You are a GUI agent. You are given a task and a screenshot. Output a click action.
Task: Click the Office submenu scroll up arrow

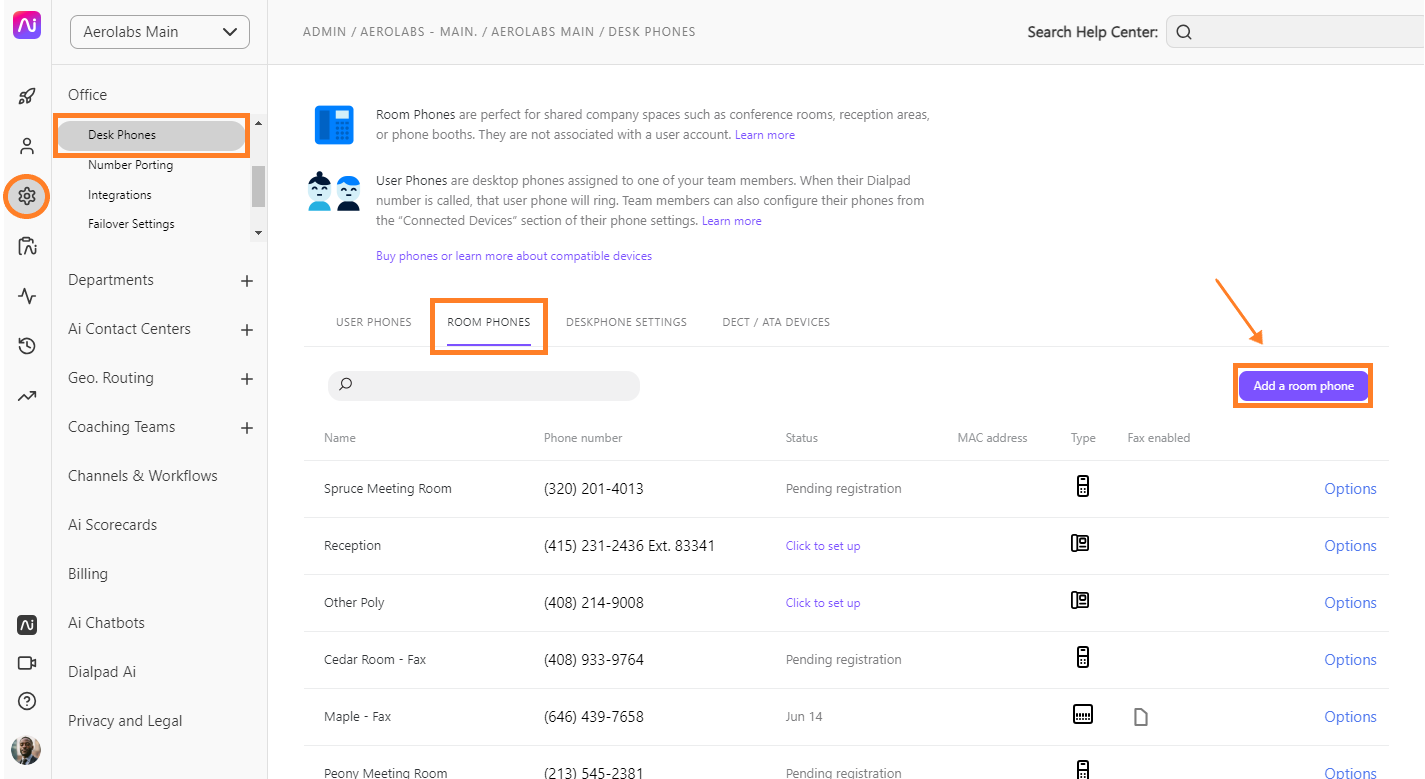(258, 123)
